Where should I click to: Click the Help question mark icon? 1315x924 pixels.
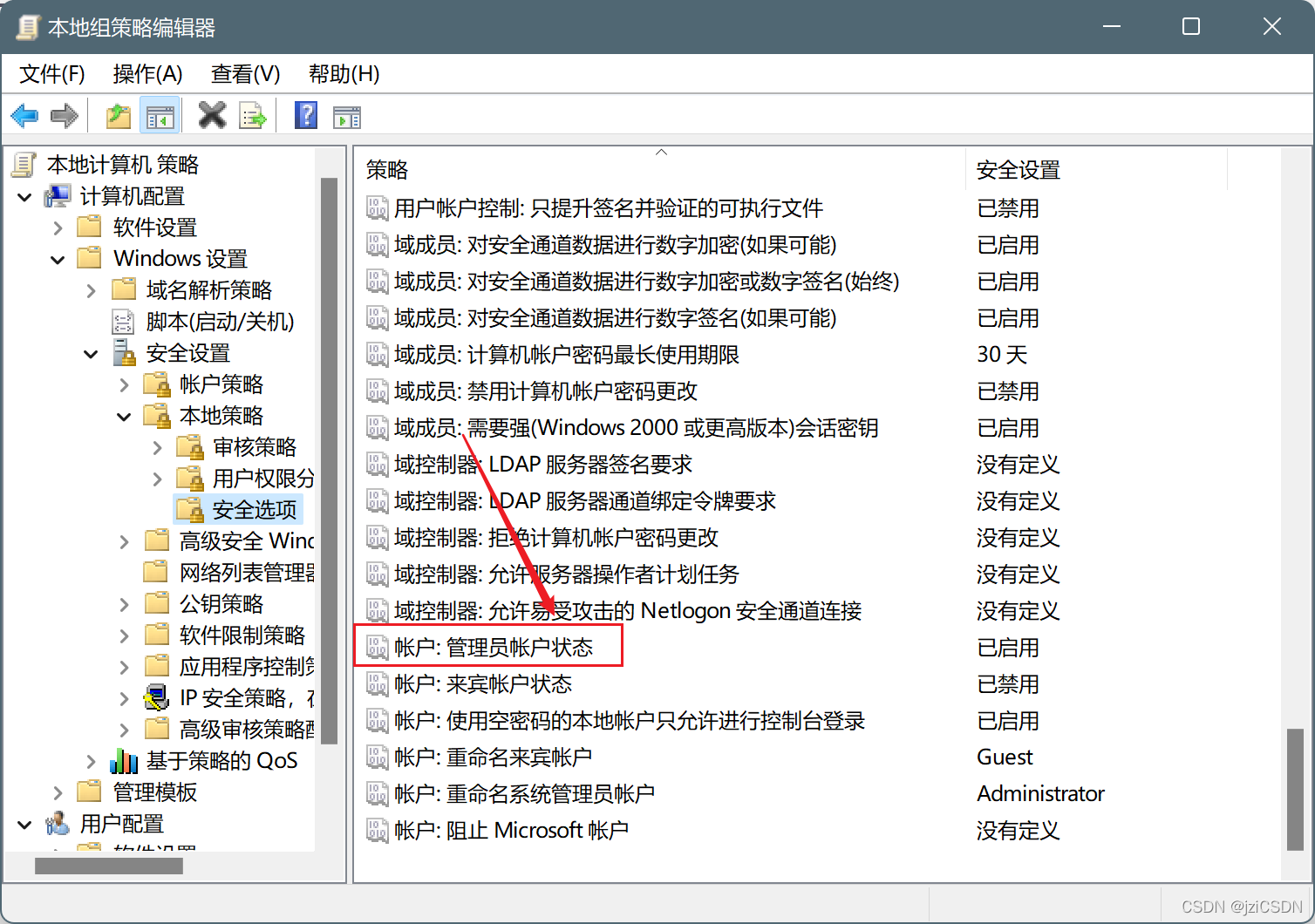[306, 115]
